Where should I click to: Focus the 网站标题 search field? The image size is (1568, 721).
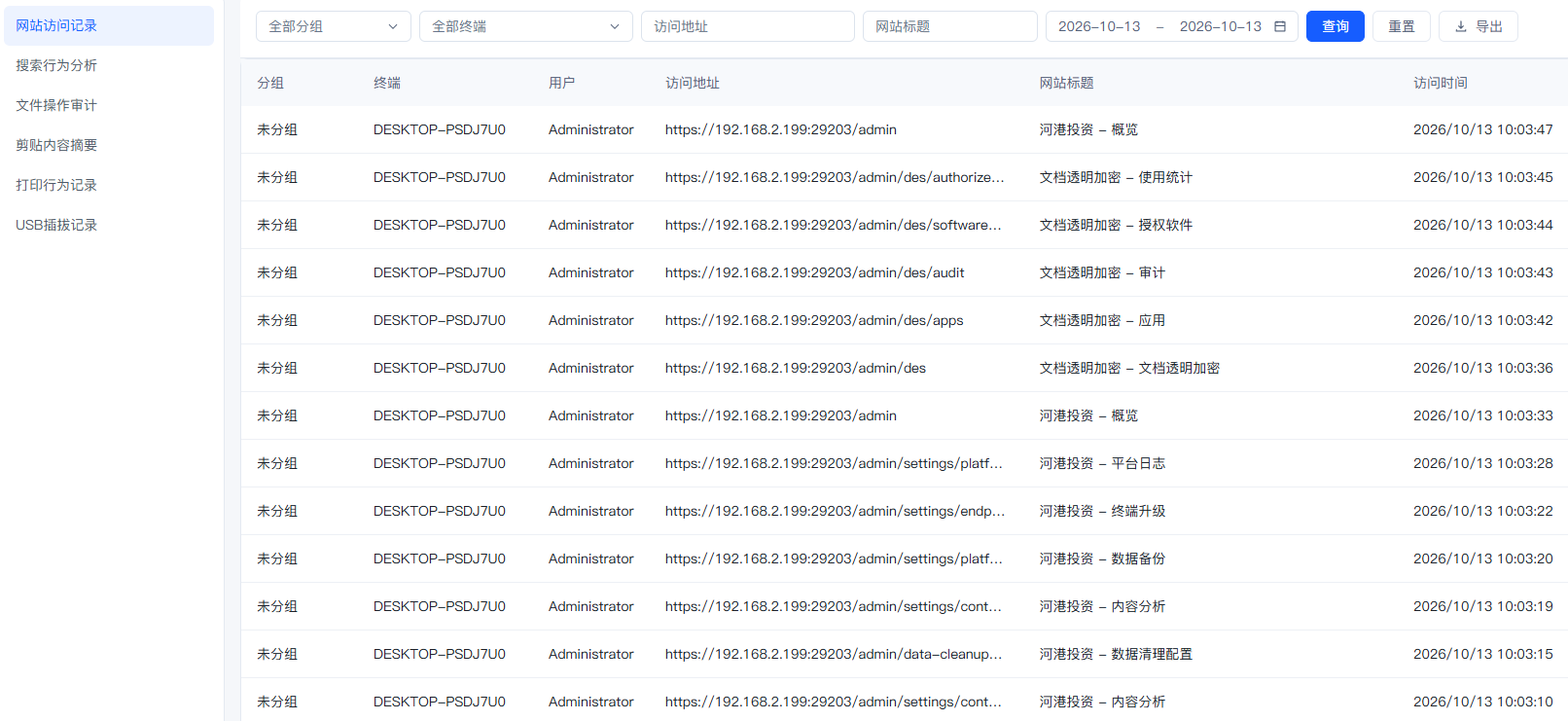click(x=950, y=26)
